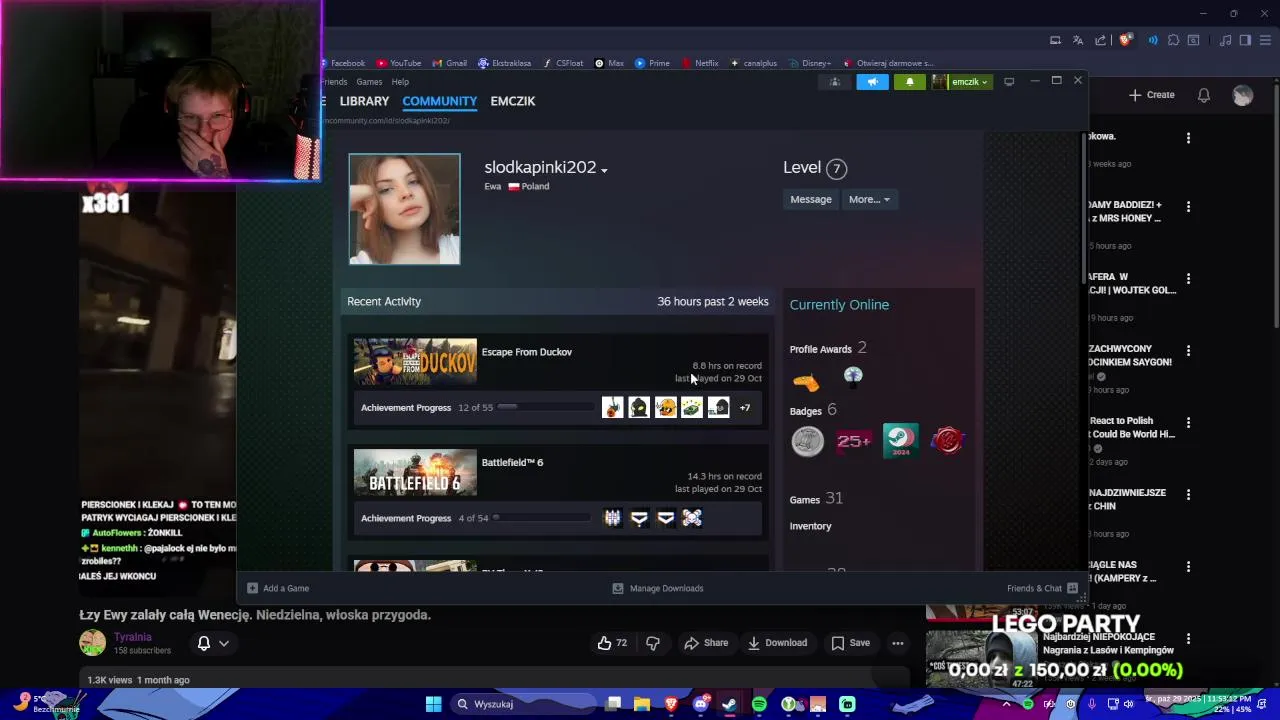The image size is (1280, 720).
Task: Open Netflix bookmark in browser bar
Action: pos(700,63)
